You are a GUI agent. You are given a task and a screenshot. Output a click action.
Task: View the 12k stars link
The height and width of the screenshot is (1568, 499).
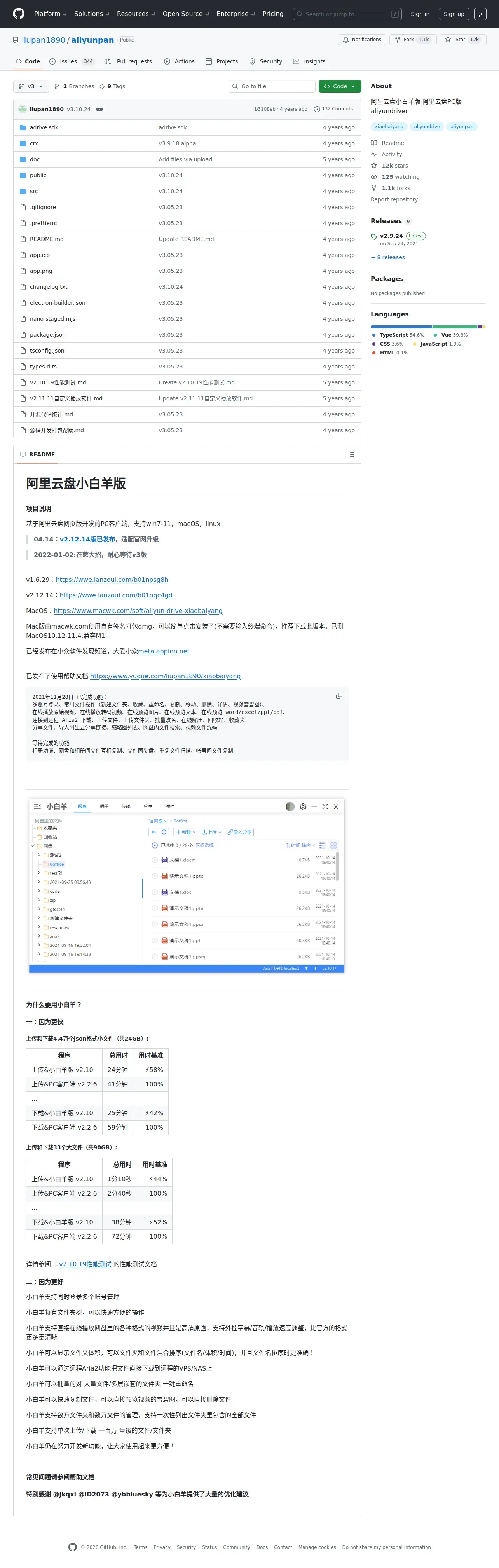tap(389, 166)
